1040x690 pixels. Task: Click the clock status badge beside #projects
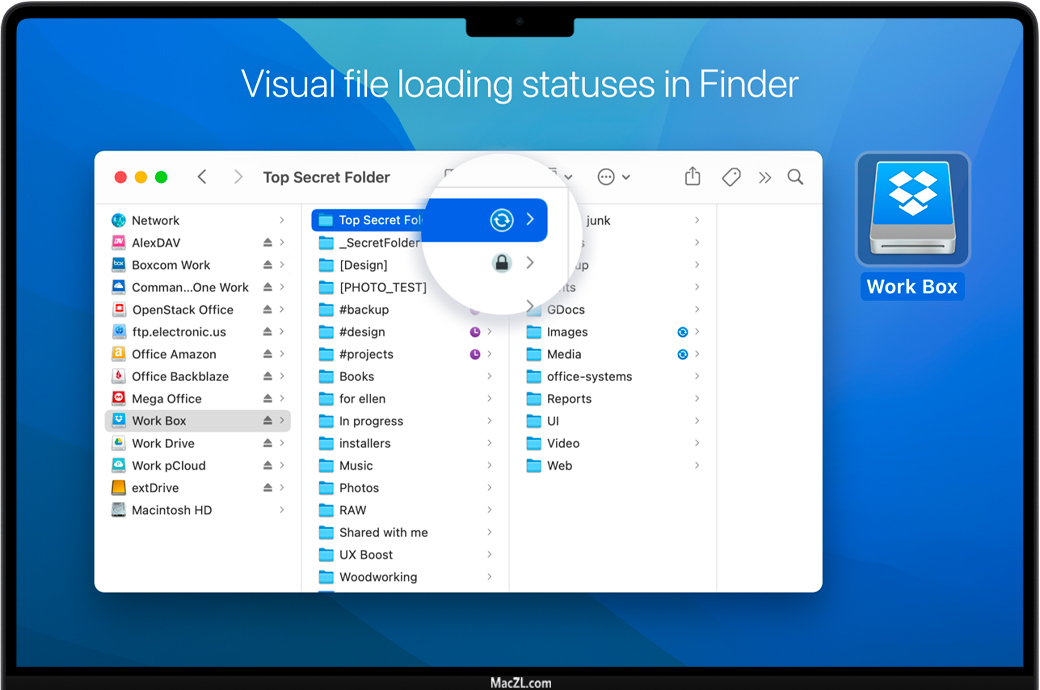pyautogui.click(x=475, y=354)
